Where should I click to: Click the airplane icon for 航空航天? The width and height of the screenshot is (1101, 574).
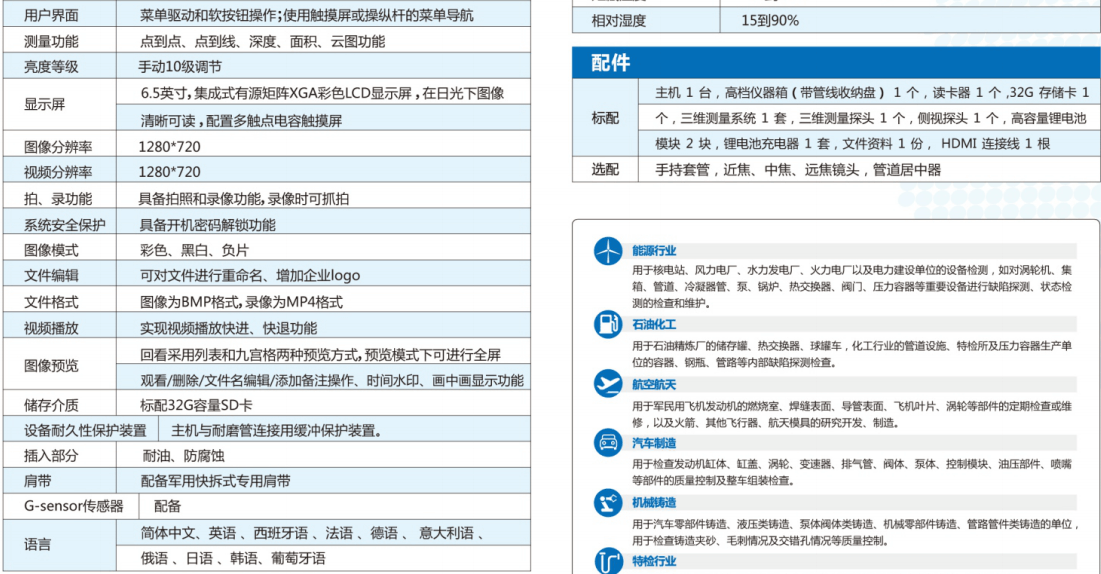pyautogui.click(x=607, y=383)
